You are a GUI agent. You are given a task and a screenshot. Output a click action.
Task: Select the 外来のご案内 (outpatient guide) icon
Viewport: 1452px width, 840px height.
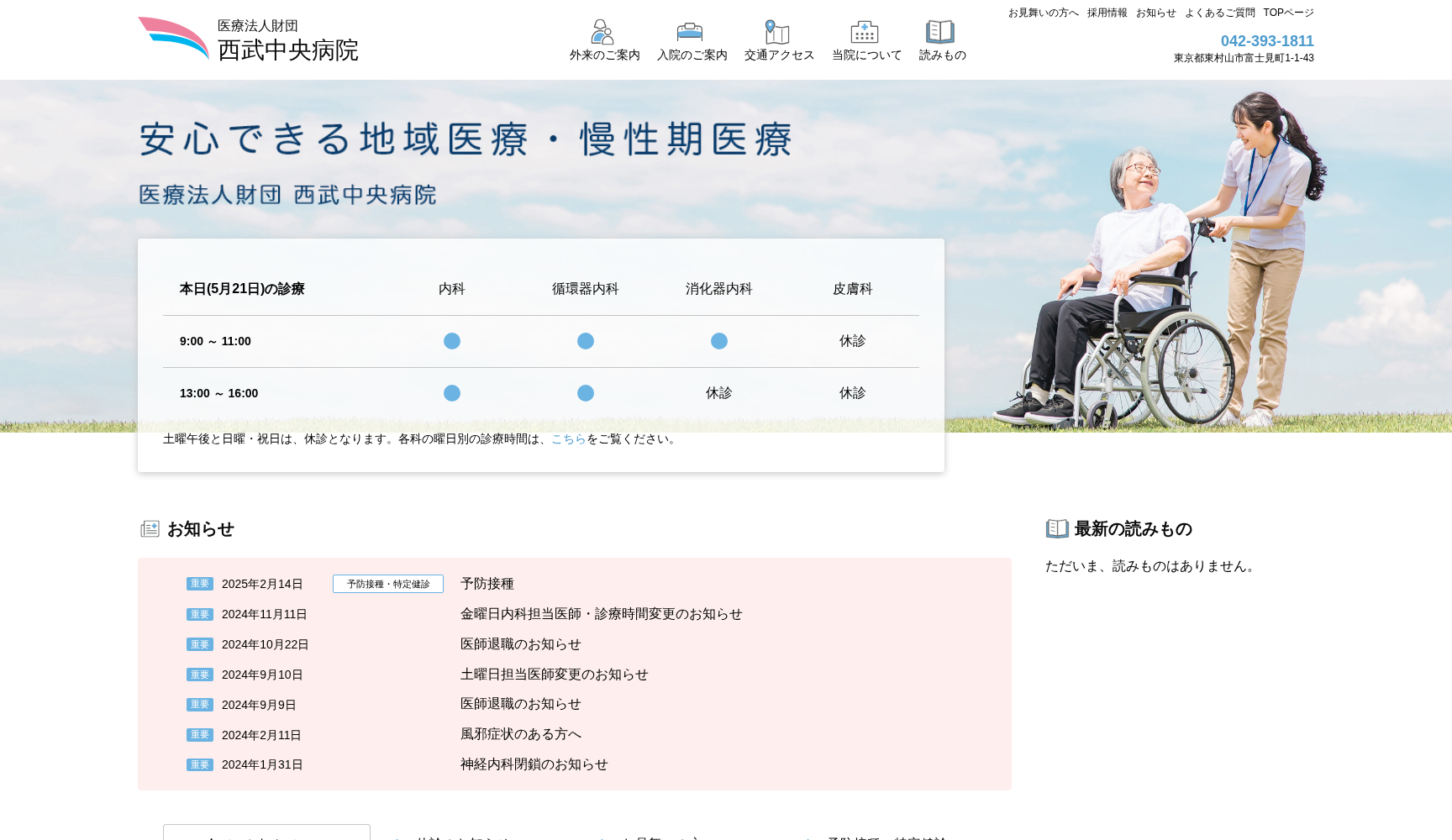tap(602, 33)
